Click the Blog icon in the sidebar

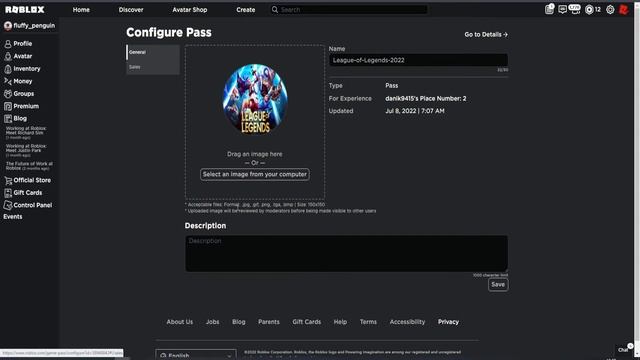(8, 119)
